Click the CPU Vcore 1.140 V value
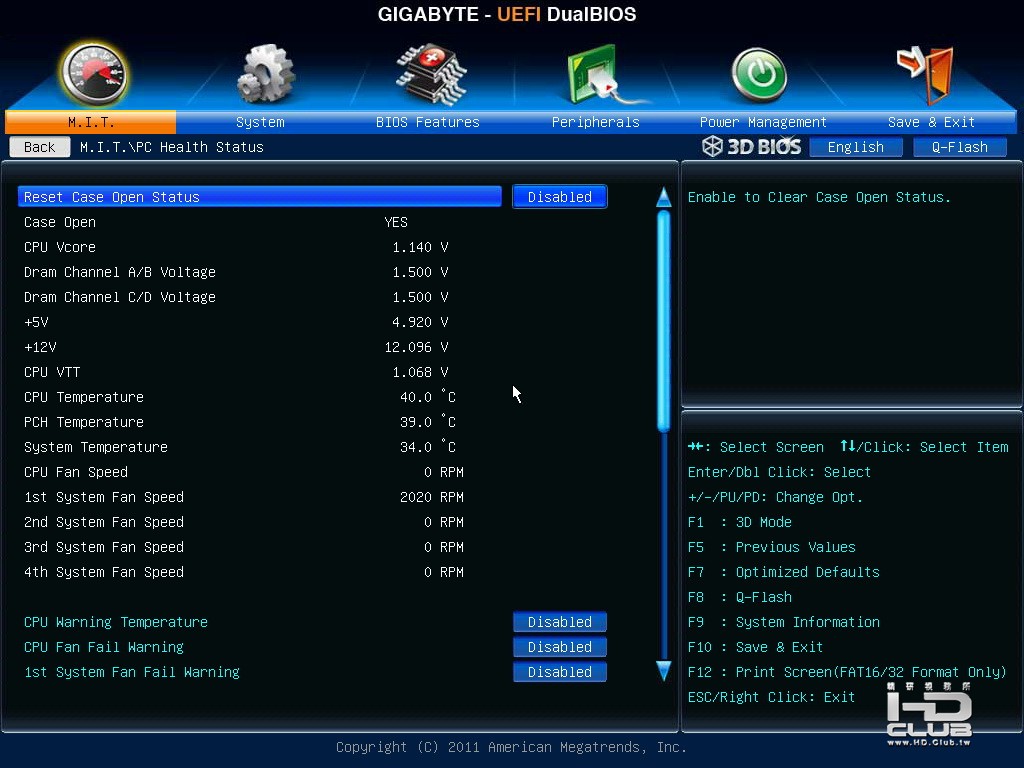The image size is (1024, 768). [420, 247]
